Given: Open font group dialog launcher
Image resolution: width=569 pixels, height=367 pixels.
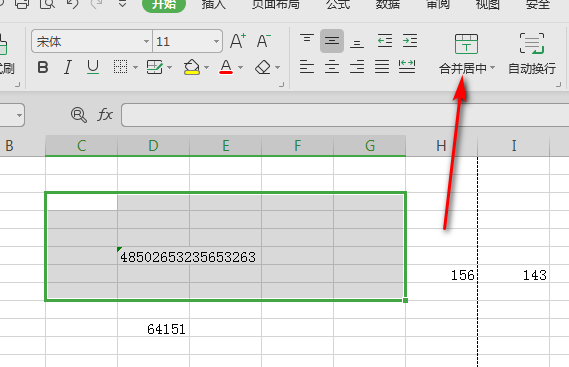Looking at the screenshot, I should pyautogui.click(x=282, y=85).
